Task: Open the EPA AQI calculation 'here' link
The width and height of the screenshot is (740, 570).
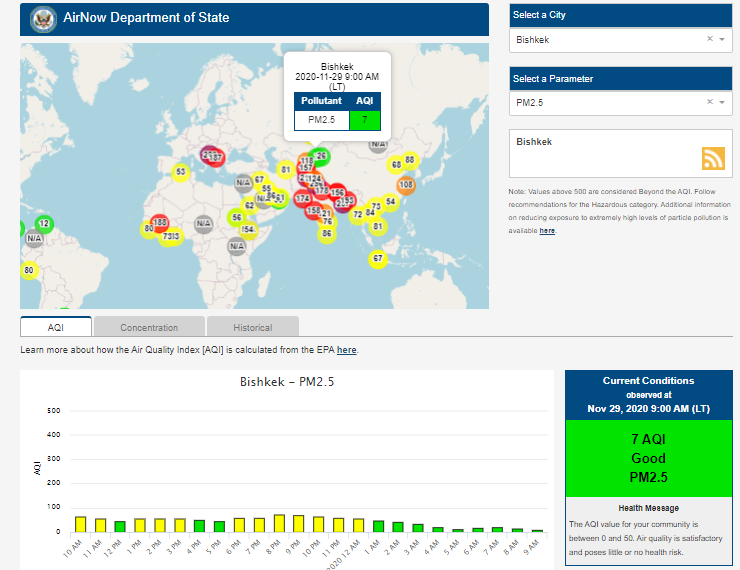Action: tap(346, 350)
